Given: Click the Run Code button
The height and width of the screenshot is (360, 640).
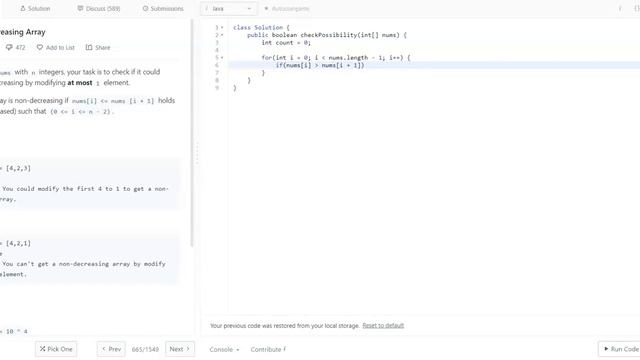Looking at the screenshot, I should (x=620, y=349).
